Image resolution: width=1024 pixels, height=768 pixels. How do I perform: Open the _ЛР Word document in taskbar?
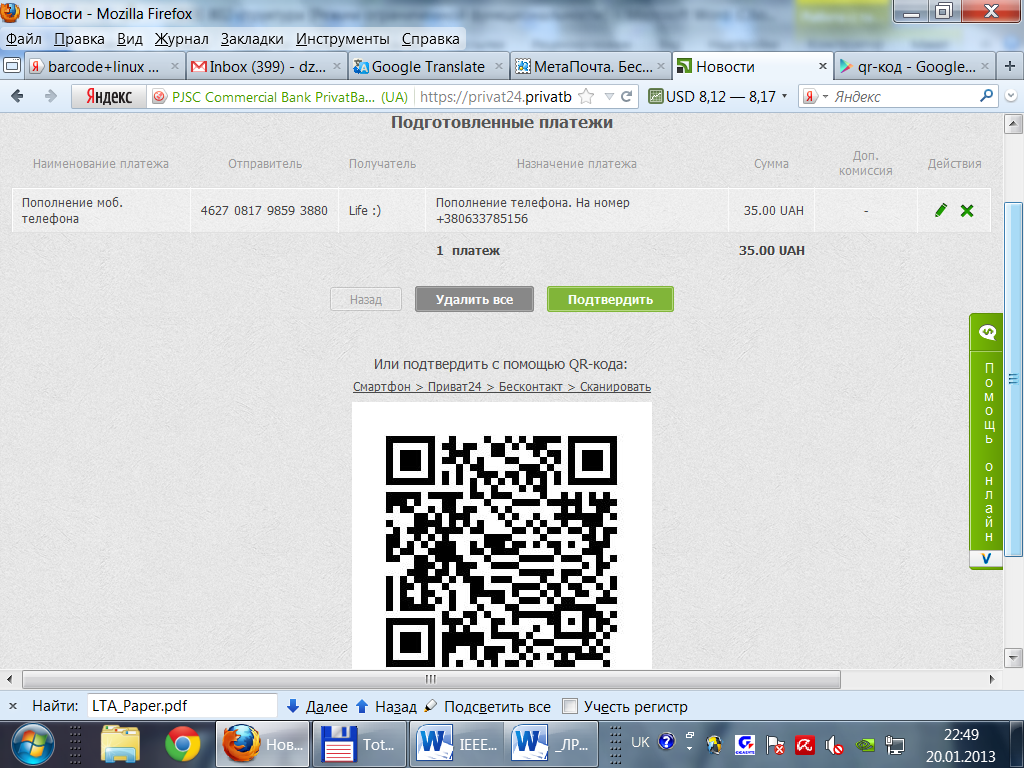pyautogui.click(x=552, y=744)
